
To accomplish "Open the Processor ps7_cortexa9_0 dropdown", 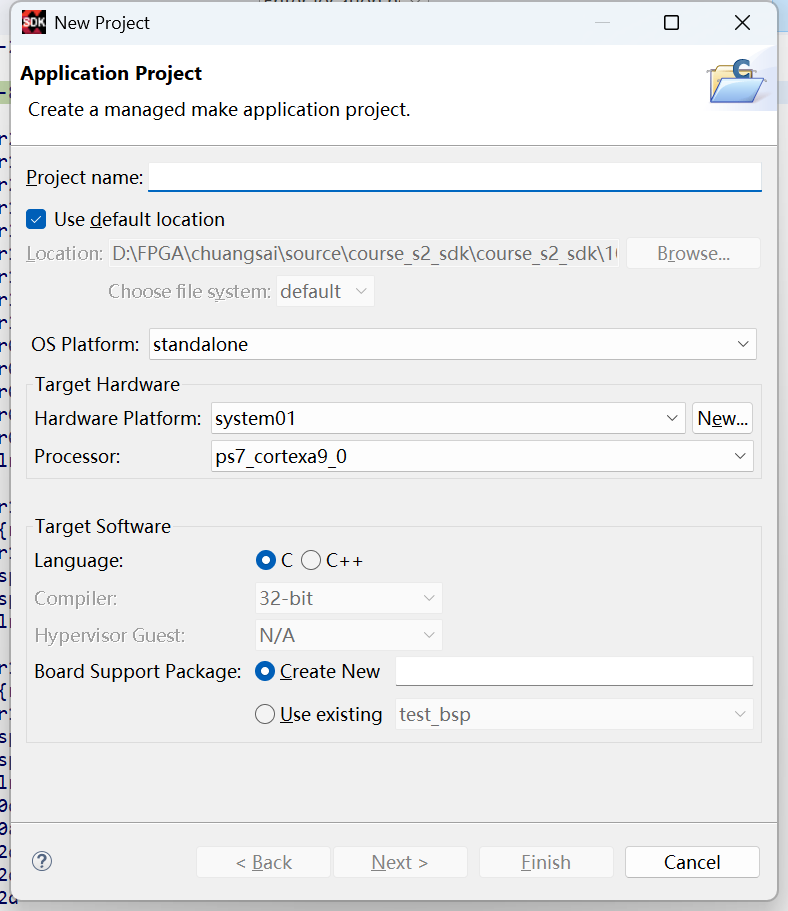I will 482,456.
